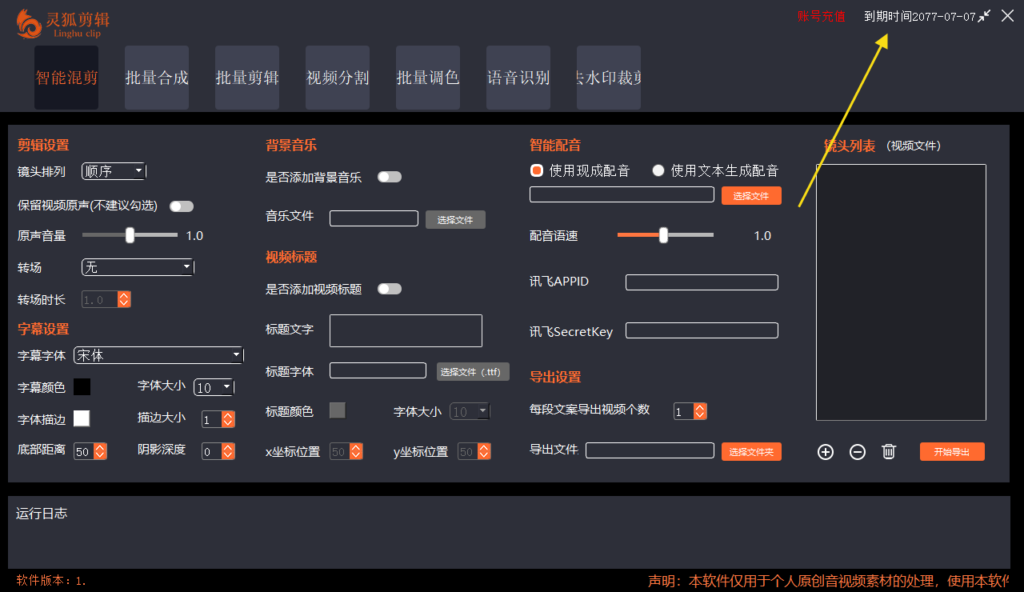The image size is (1024, 592).
Task: Add a video file with the plus icon
Action: 825,452
